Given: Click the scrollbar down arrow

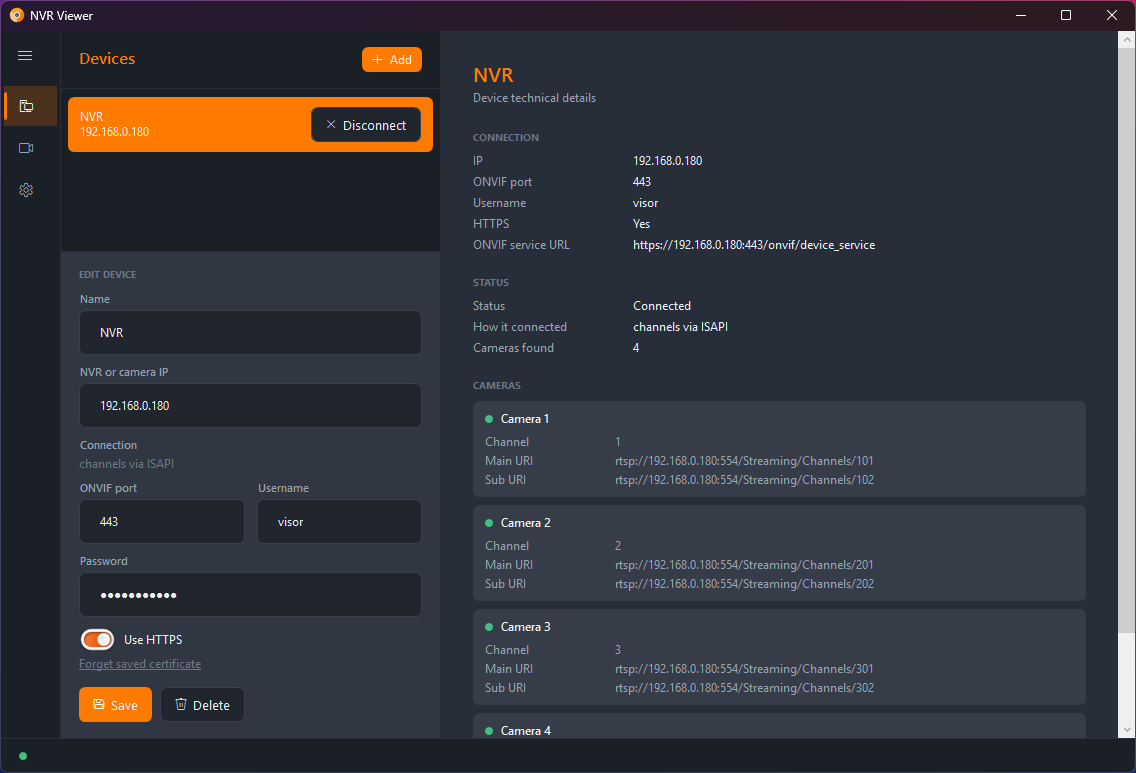Looking at the screenshot, I should pyautogui.click(x=1127, y=730).
